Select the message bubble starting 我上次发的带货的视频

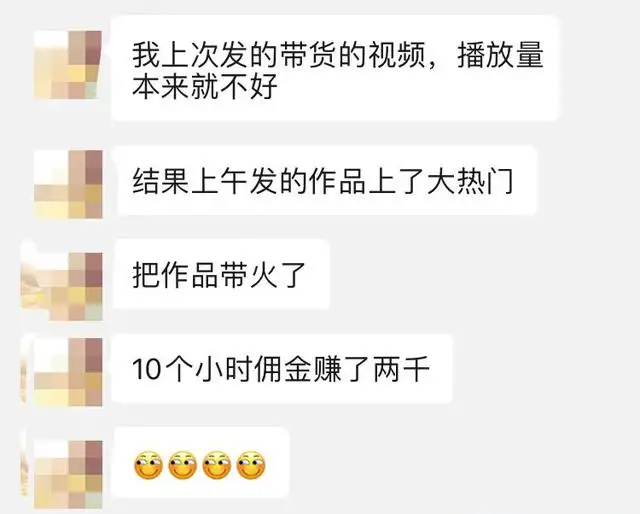[x=335, y=68]
